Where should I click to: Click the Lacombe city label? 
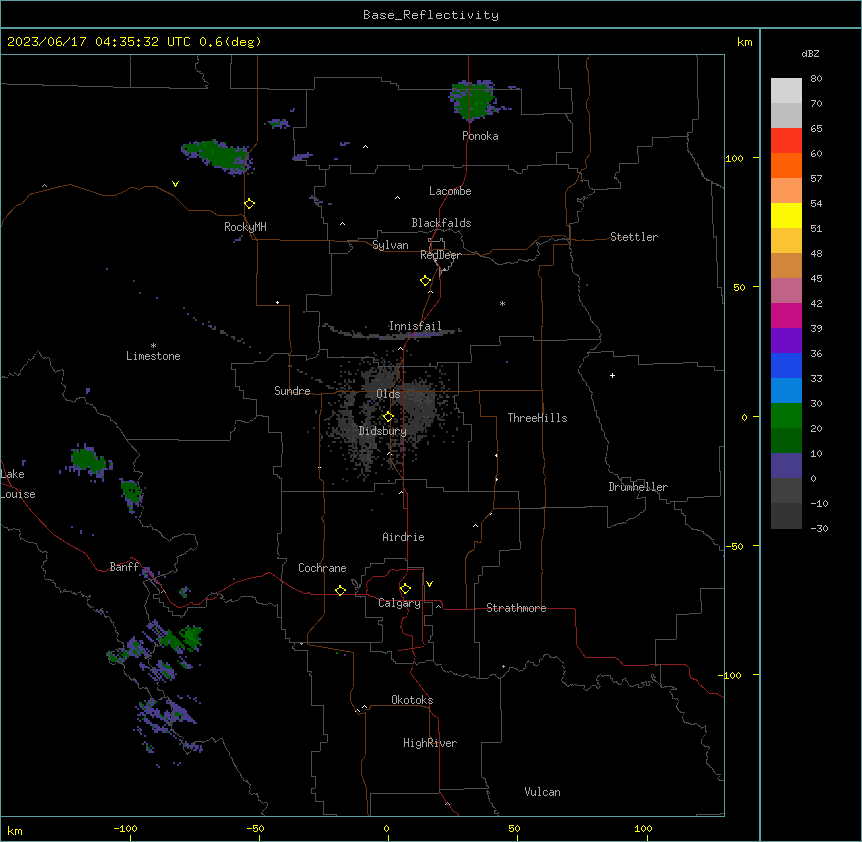coord(450,191)
